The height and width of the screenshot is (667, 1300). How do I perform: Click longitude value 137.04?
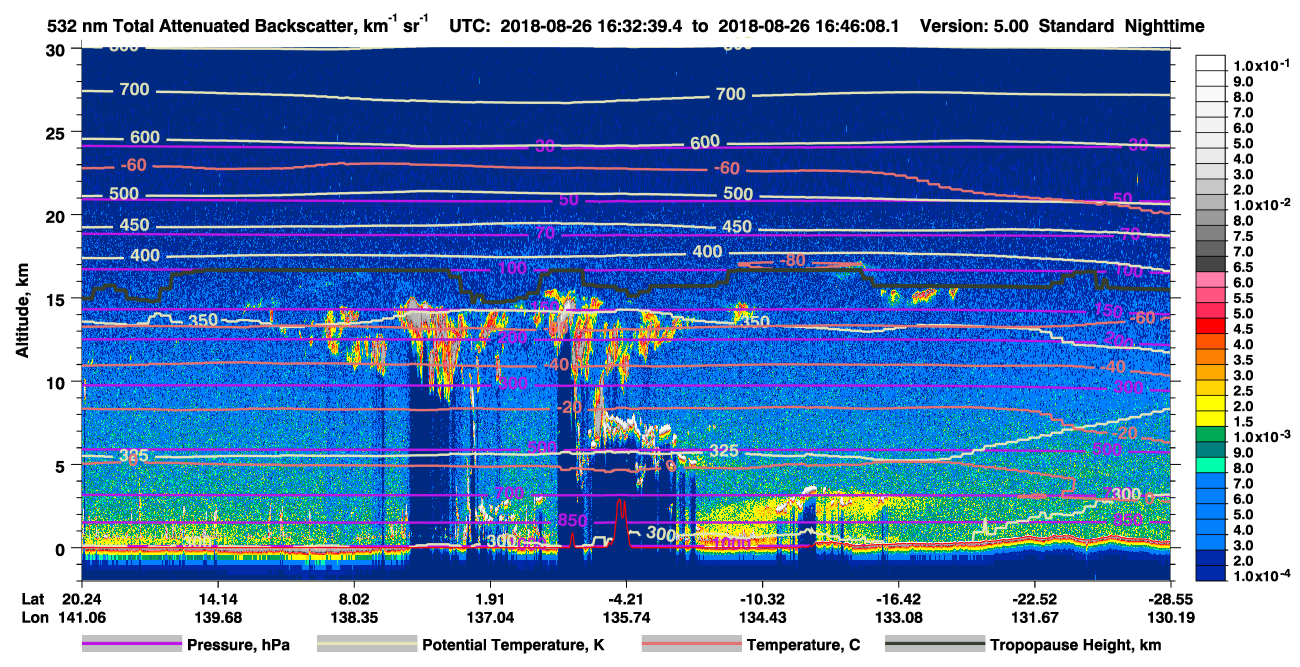[x=489, y=617]
